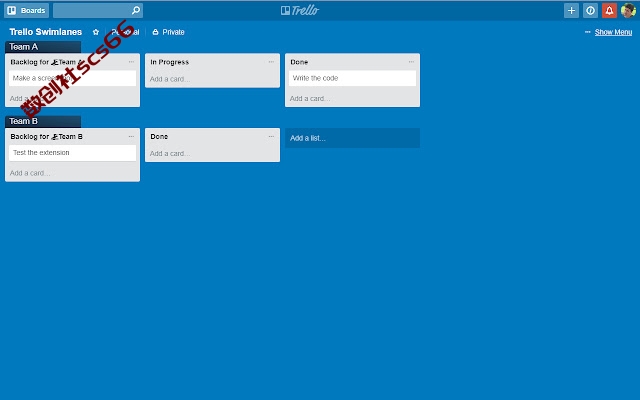Click the ellipsis beside Show Menu
The width and height of the screenshot is (640, 400).
588,32
